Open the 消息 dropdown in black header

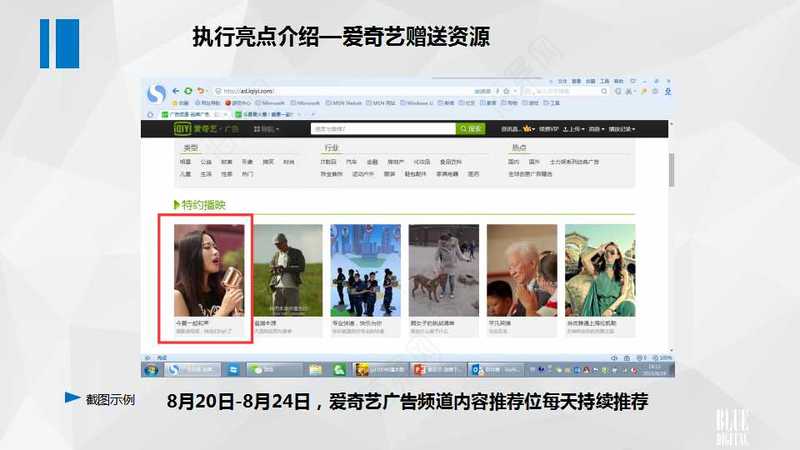[596, 129]
